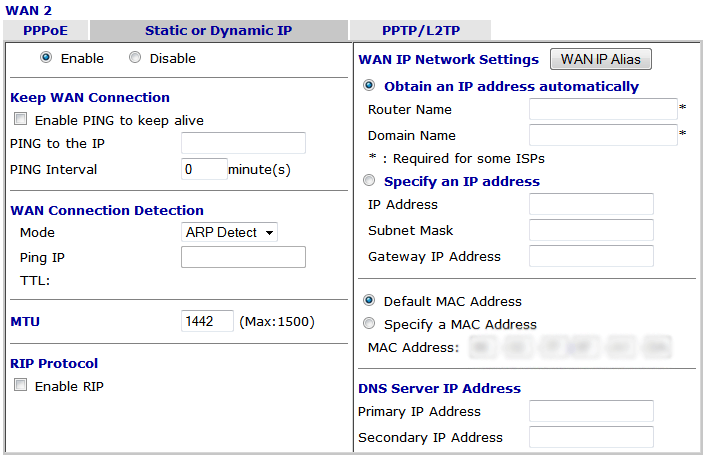Open the PPTP/L2TP tab
Screen dimensions: 716x464
tap(421, 30)
